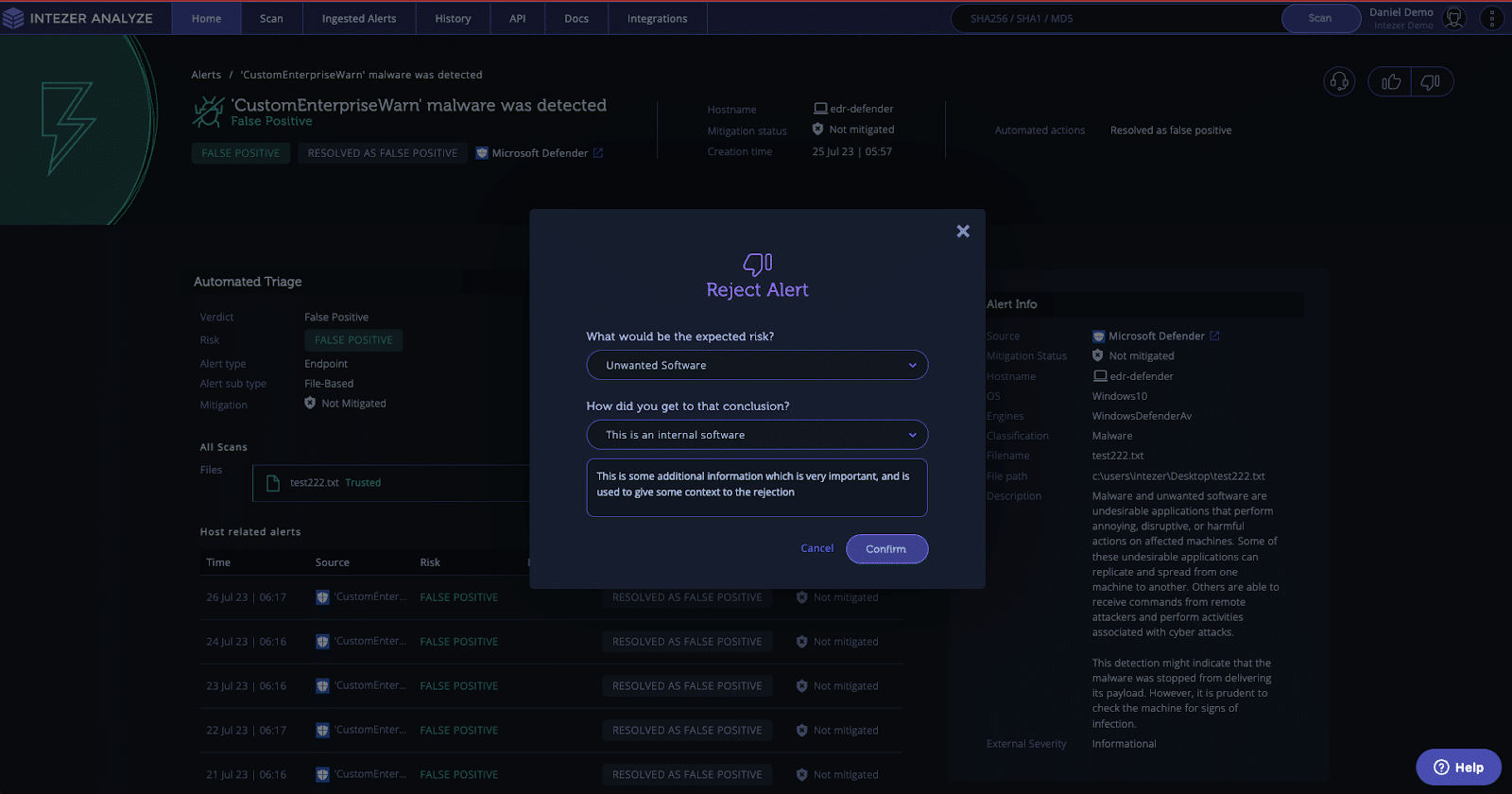Click the thumbs down reject icon

coord(1431,82)
